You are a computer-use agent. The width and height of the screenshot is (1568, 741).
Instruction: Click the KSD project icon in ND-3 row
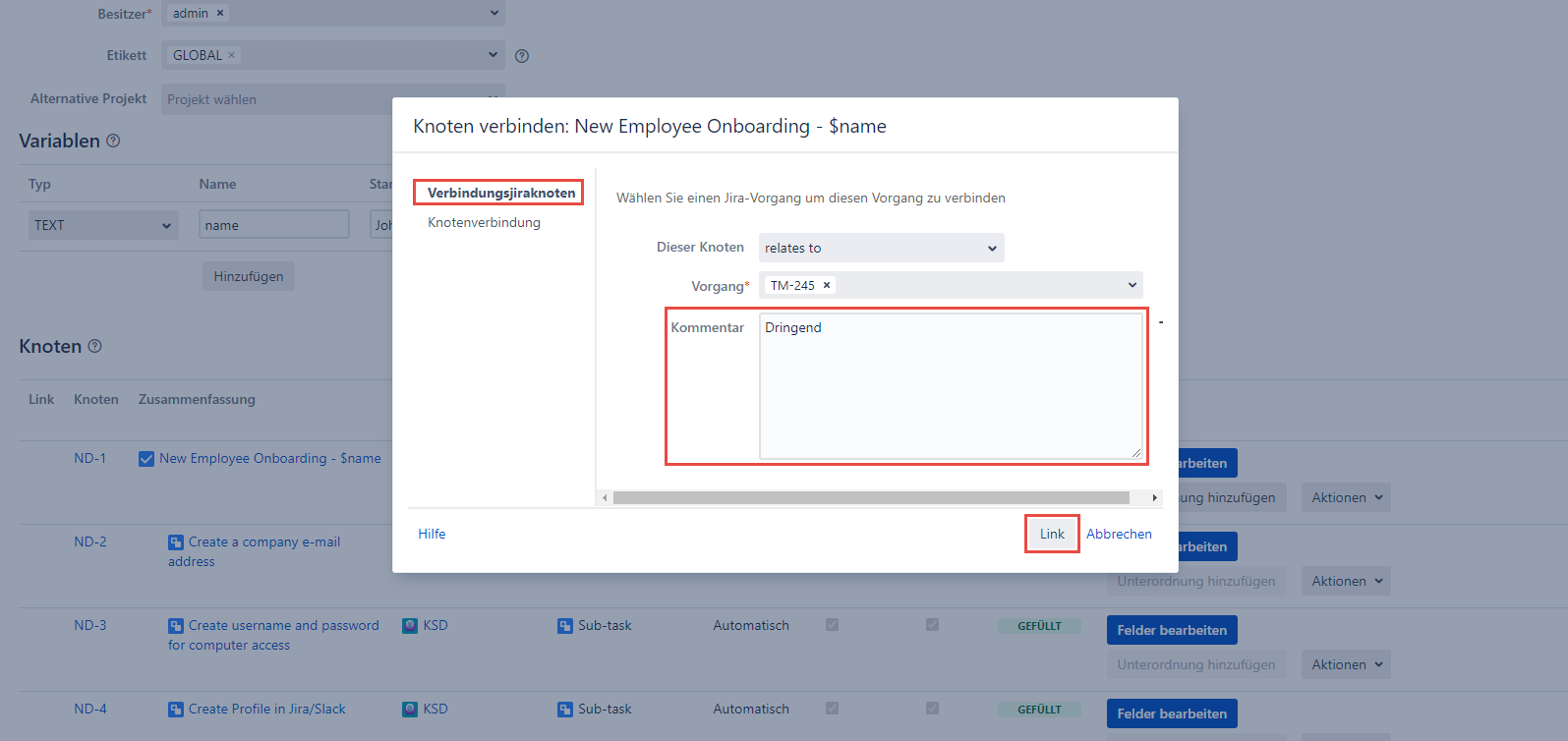click(410, 625)
